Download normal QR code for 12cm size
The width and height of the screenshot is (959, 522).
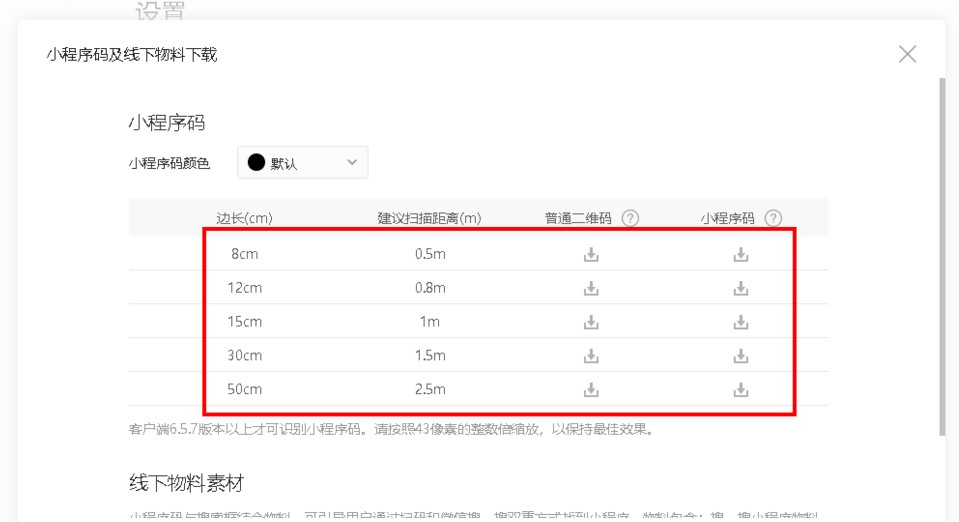pyautogui.click(x=591, y=288)
